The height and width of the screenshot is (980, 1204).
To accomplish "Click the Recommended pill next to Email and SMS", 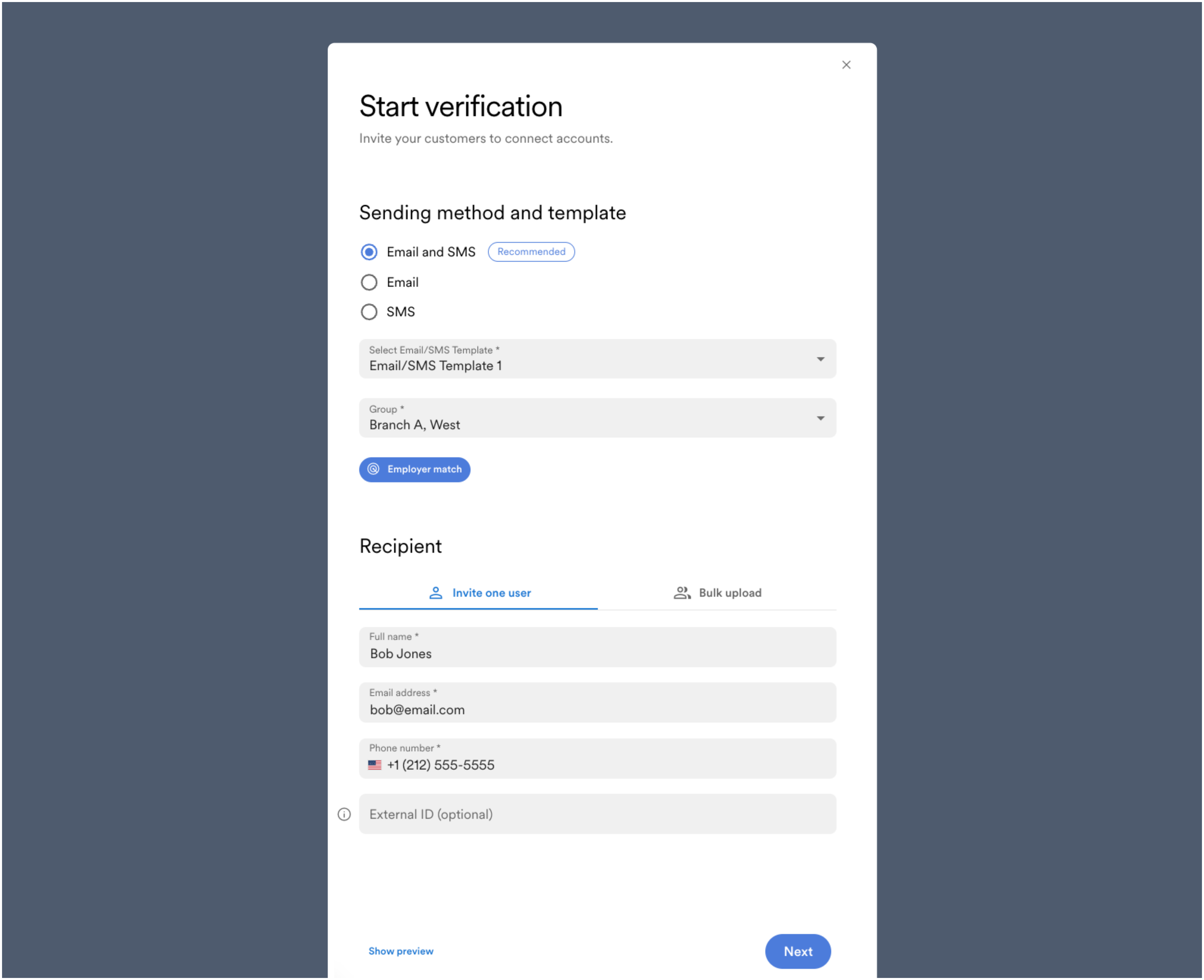I will click(531, 252).
